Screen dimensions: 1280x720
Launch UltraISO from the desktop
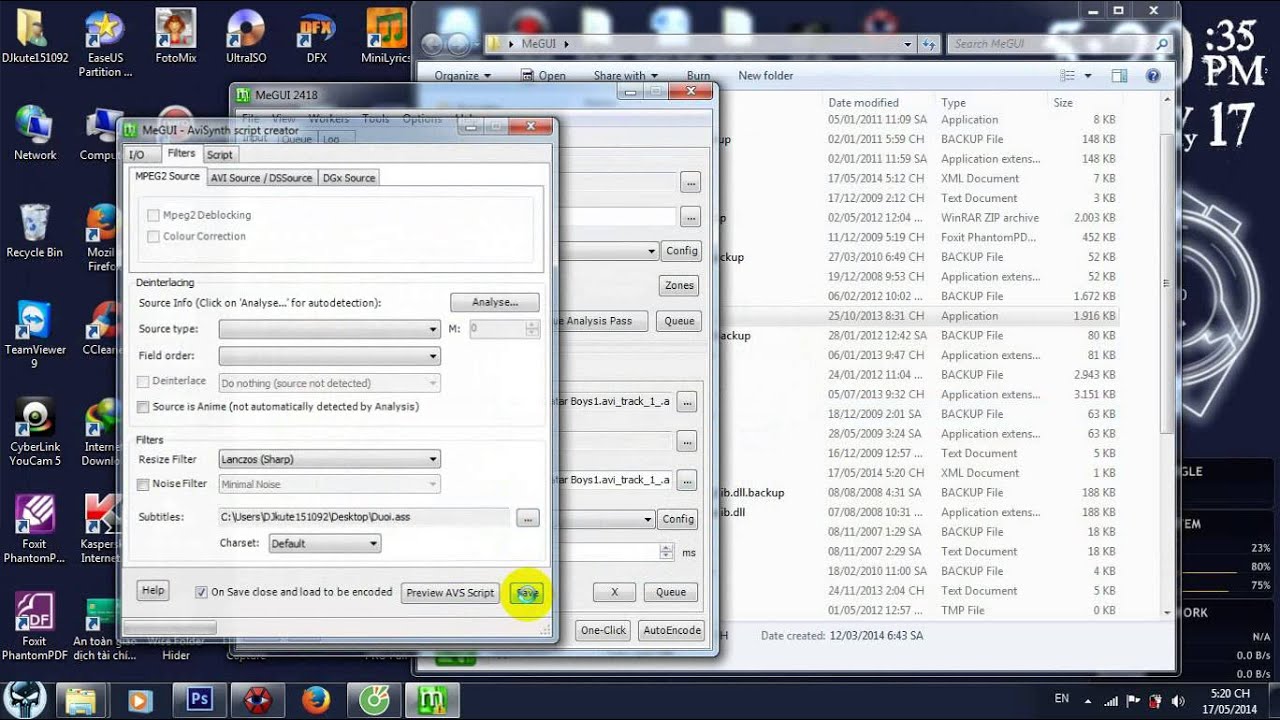(246, 36)
